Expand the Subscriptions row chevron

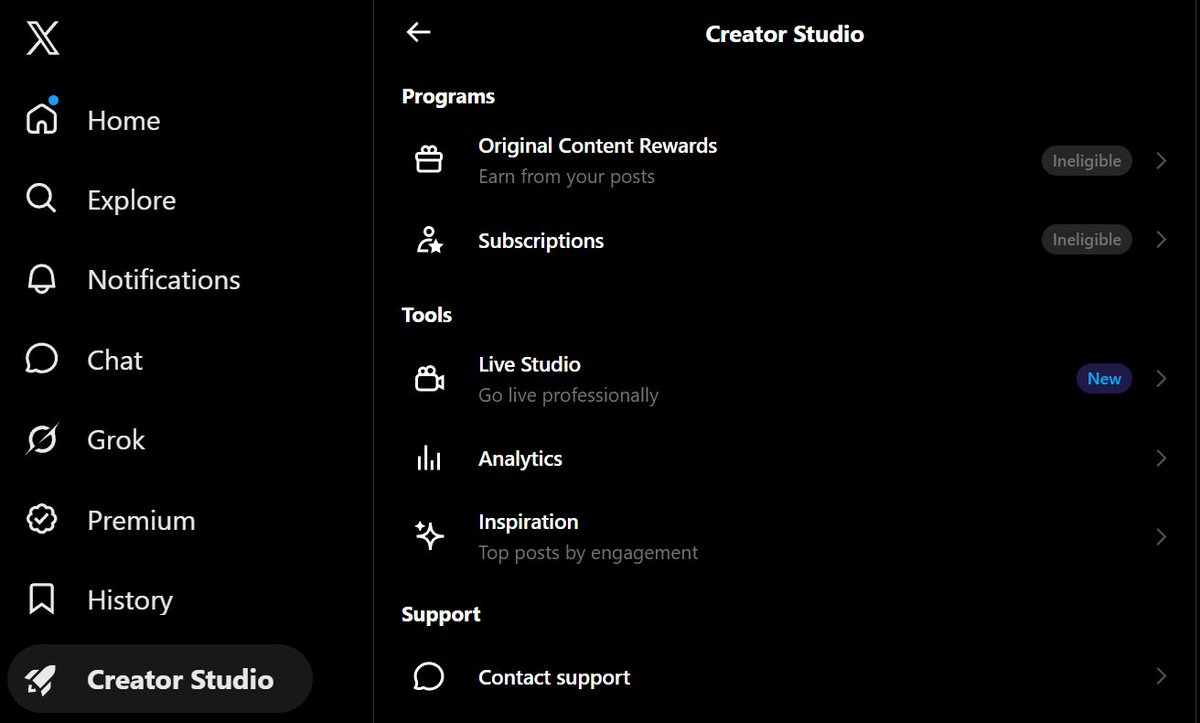tap(1161, 239)
